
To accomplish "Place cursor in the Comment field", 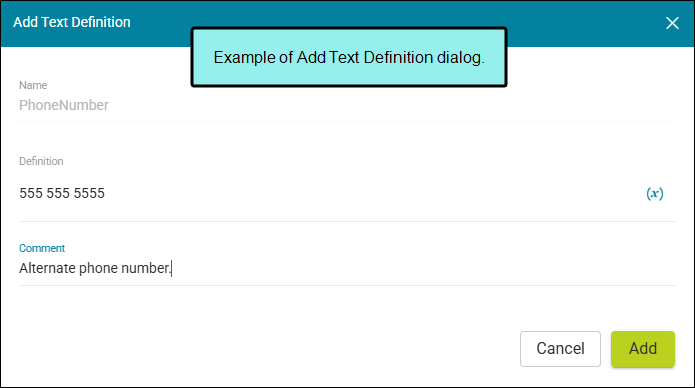I will tap(347, 268).
